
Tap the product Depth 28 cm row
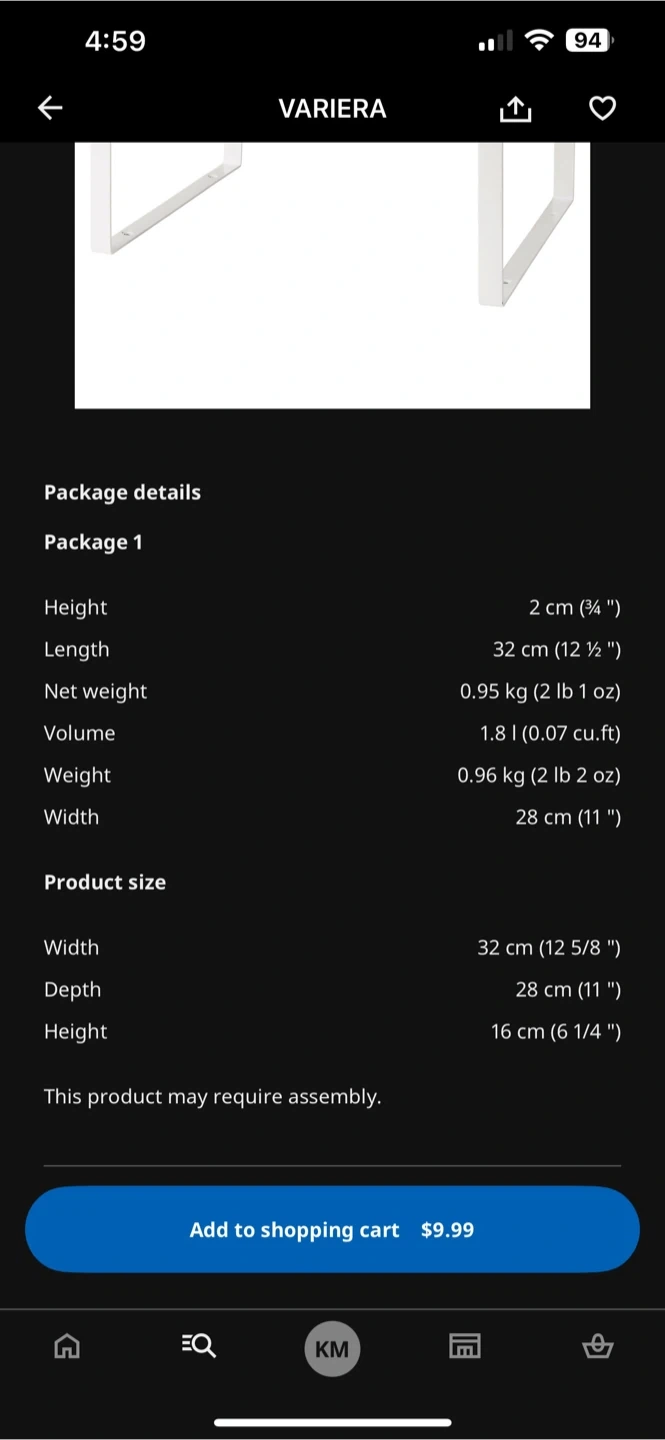pos(332,989)
